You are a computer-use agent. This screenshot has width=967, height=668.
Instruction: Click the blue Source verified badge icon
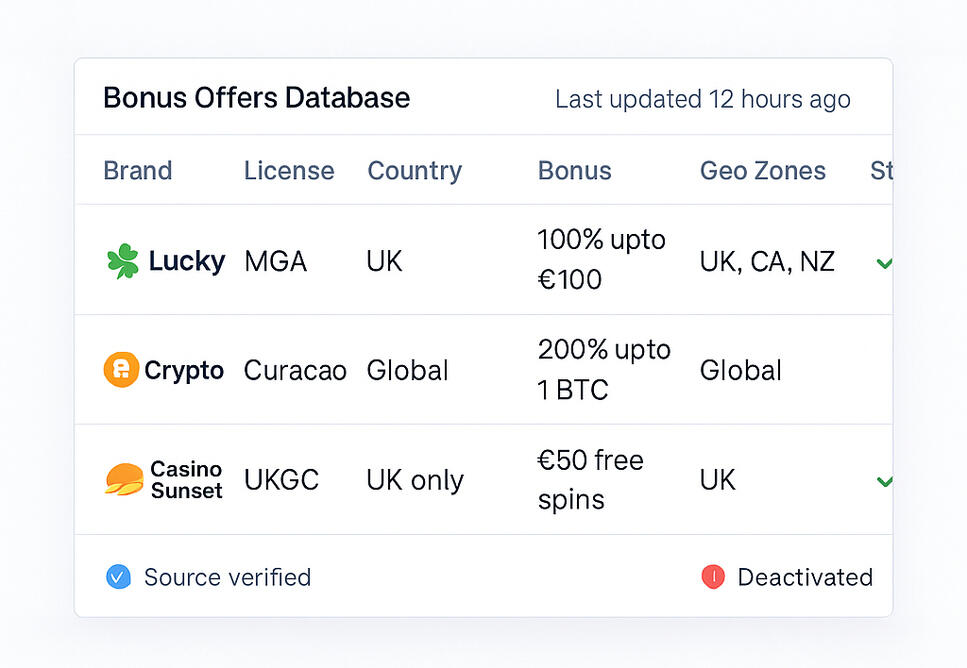click(x=118, y=577)
